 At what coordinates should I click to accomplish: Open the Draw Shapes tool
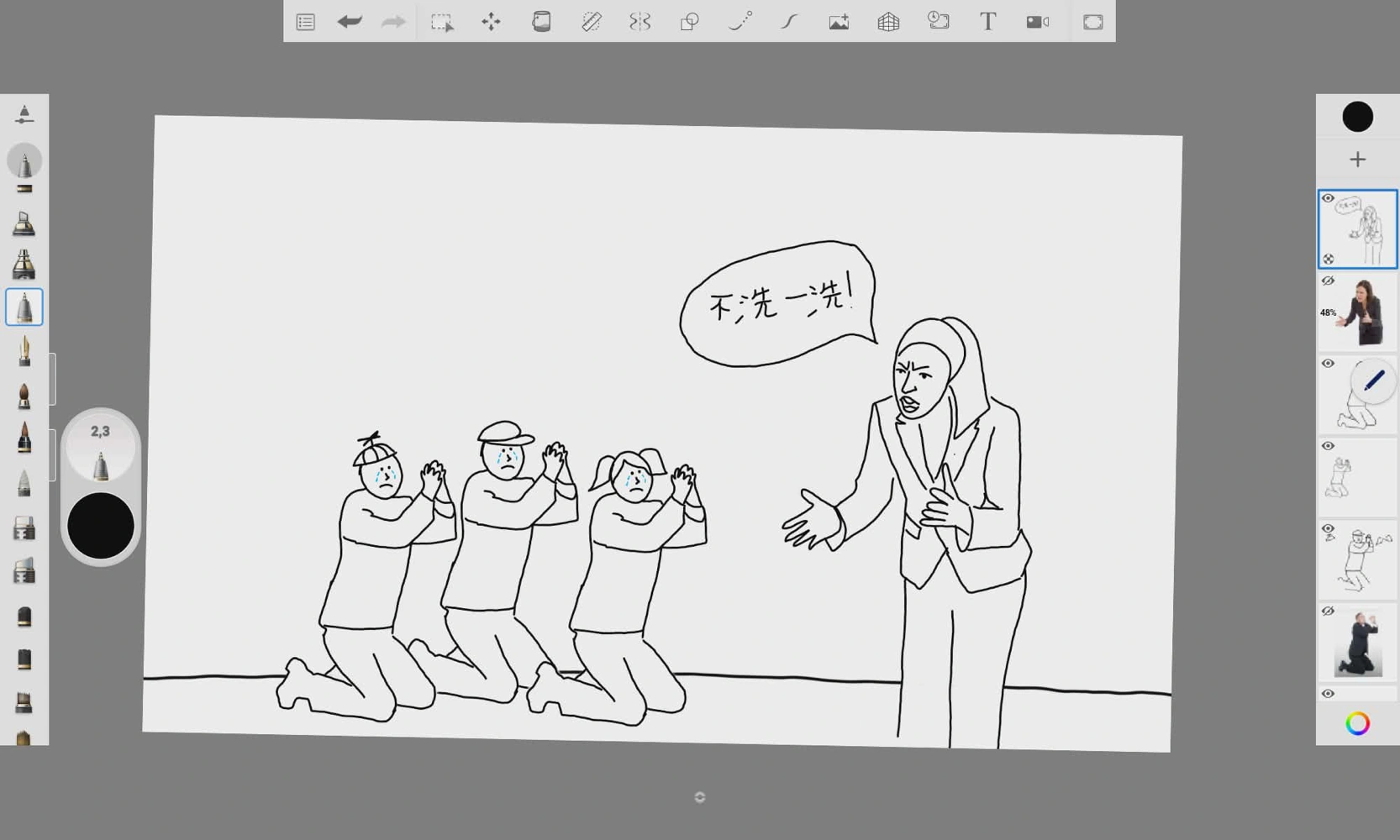tap(690, 22)
